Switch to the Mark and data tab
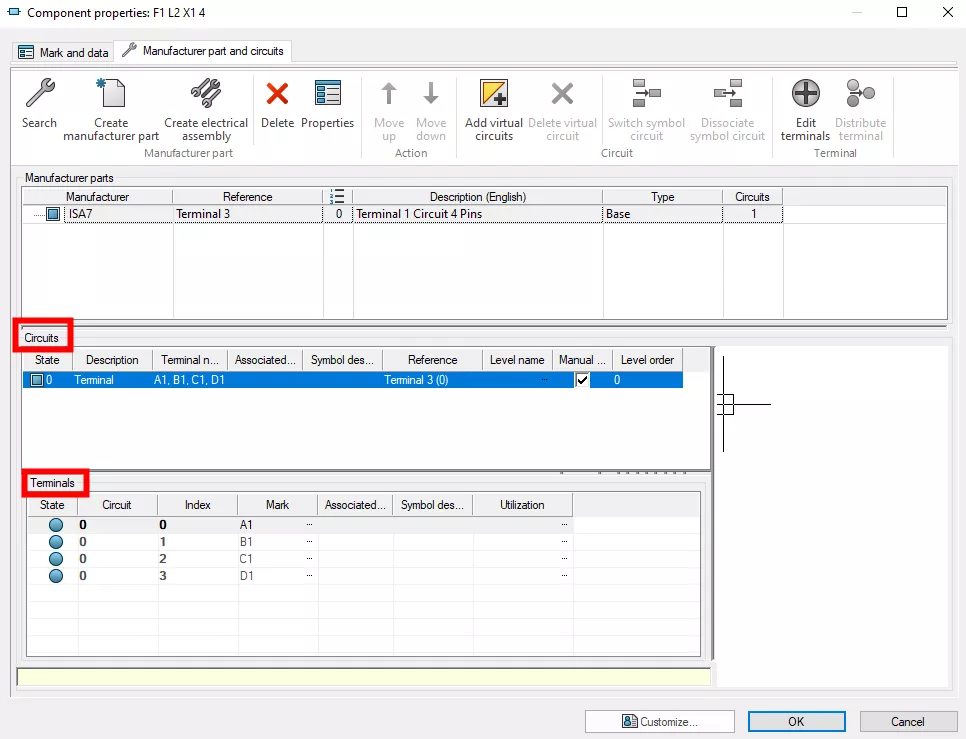The image size is (966, 739). click(64, 52)
